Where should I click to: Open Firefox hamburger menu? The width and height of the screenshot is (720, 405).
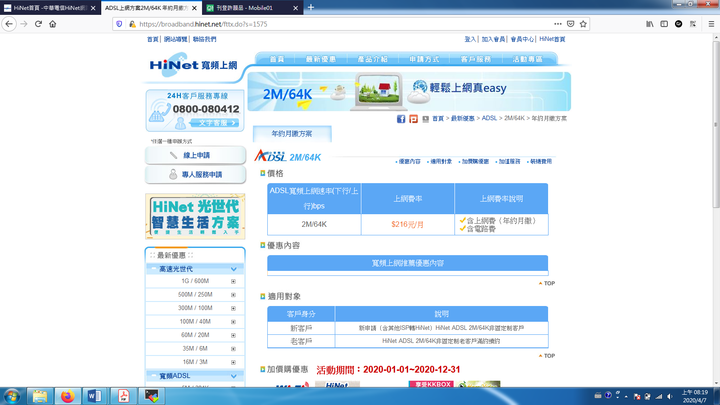(711, 24)
